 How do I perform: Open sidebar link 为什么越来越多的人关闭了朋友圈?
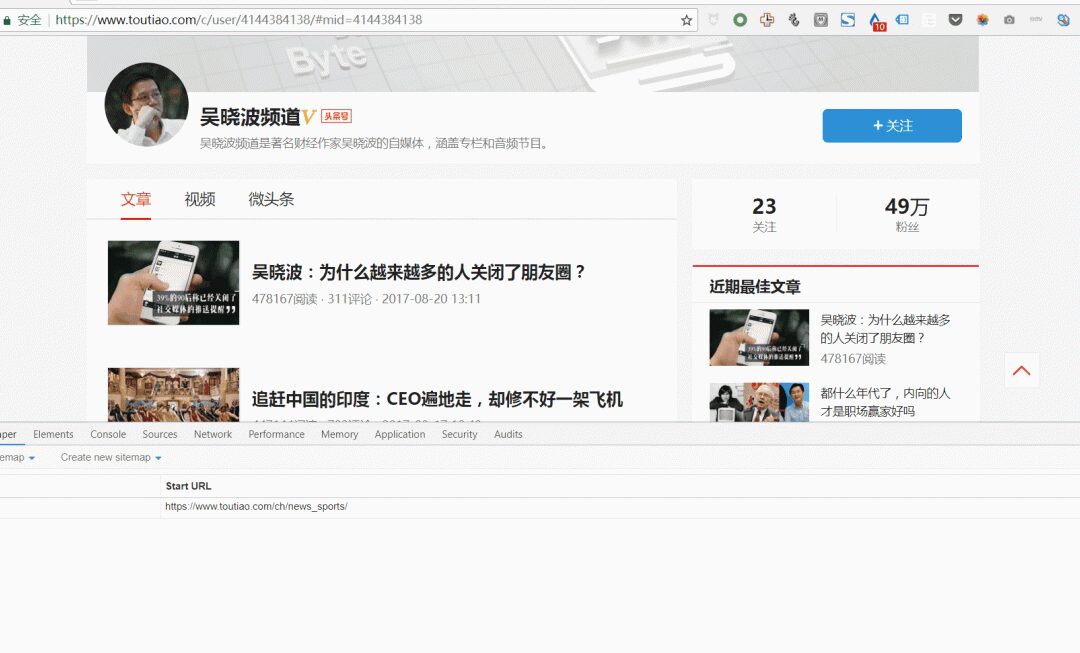coord(885,329)
